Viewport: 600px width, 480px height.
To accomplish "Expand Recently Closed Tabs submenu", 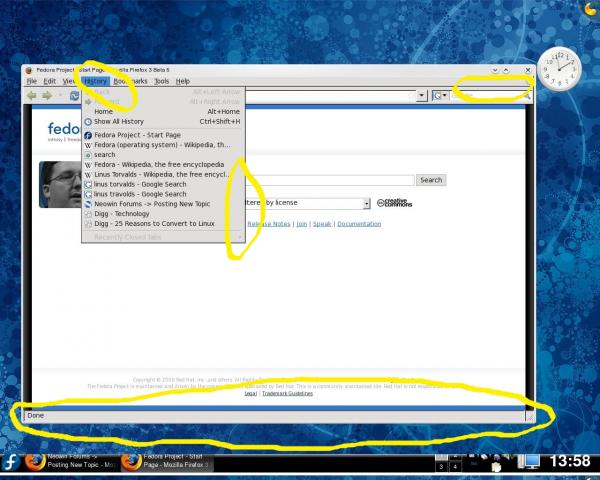I will point(163,237).
